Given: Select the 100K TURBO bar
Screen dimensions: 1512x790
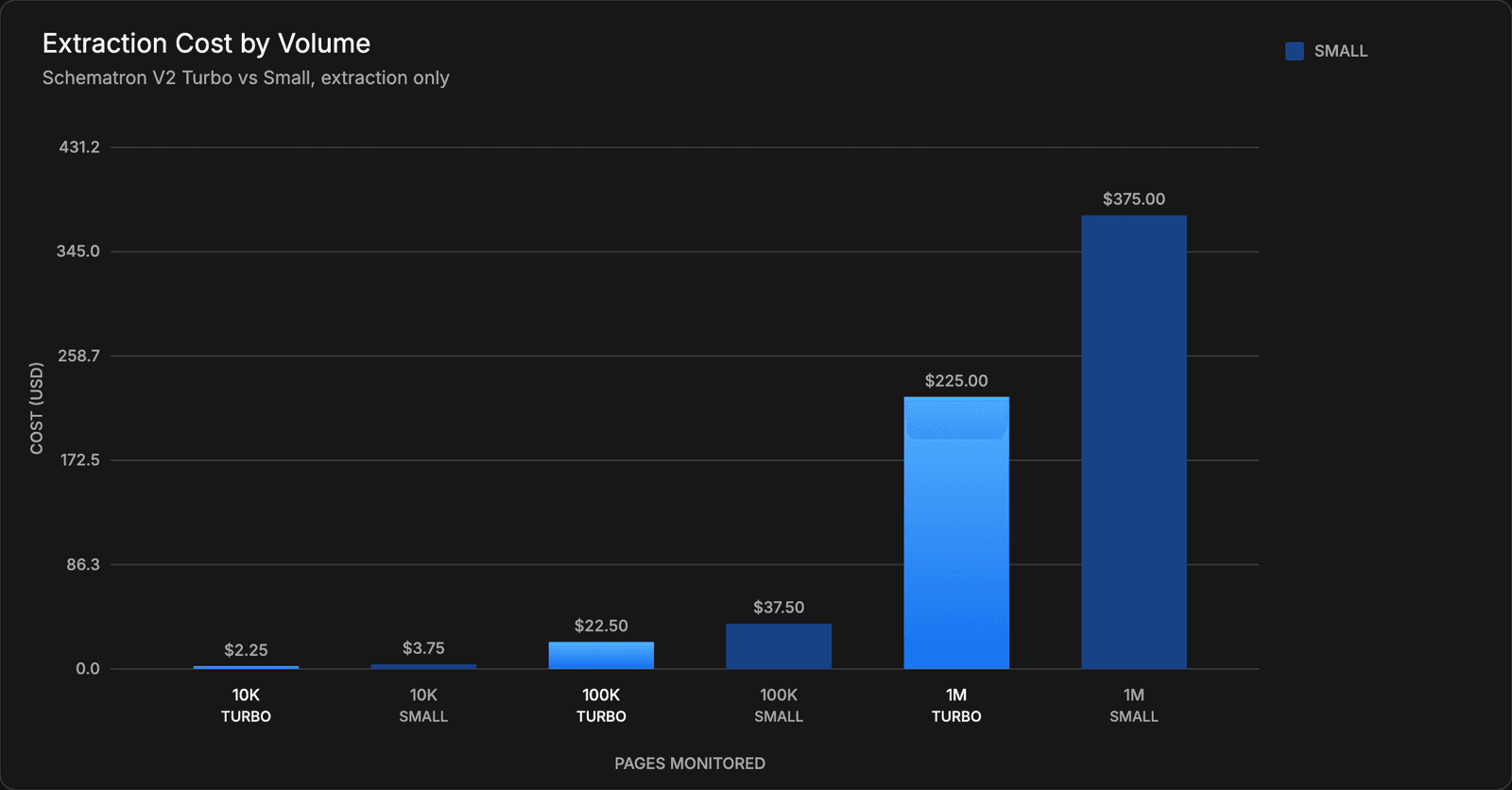Looking at the screenshot, I should coord(601,656).
